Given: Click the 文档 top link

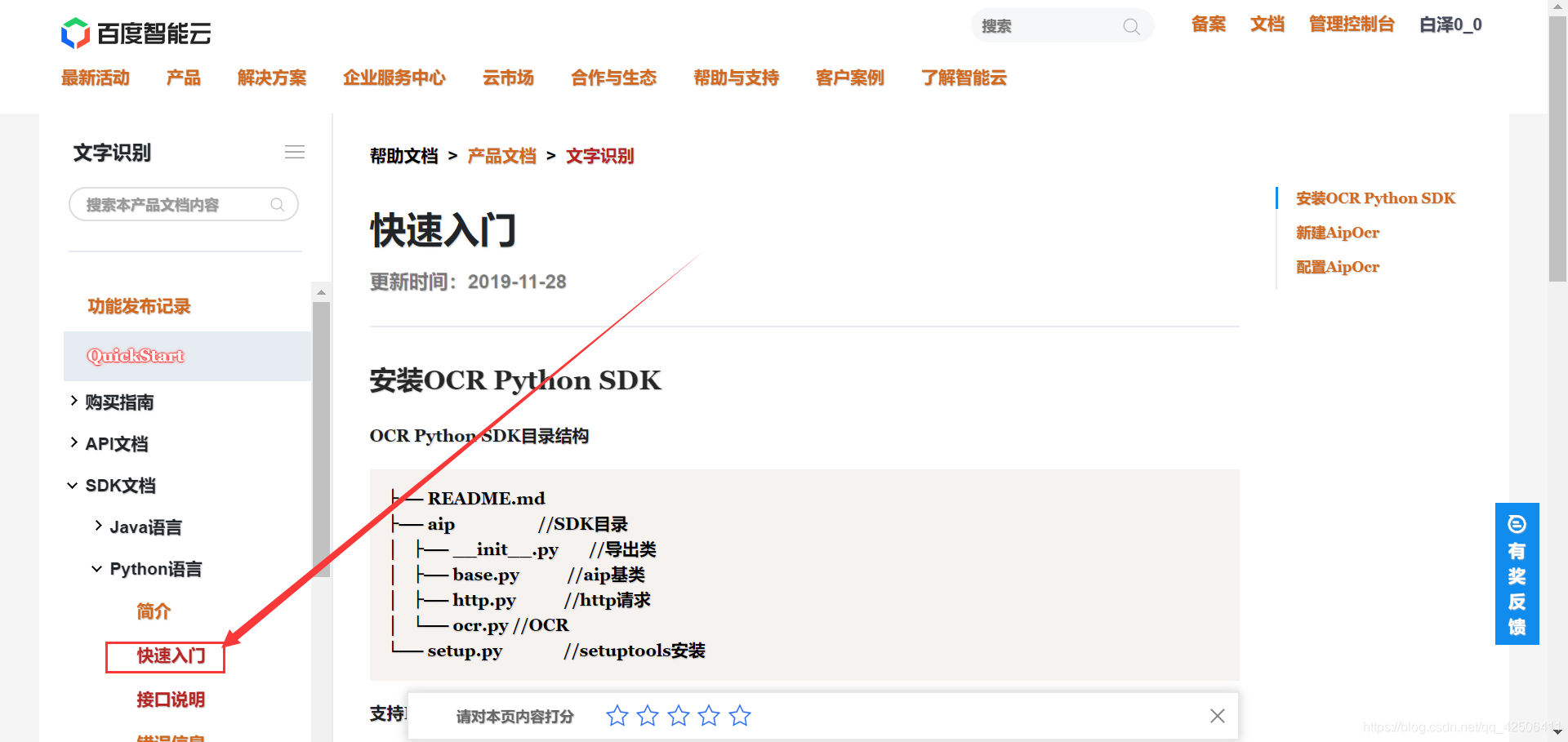Looking at the screenshot, I should click(1267, 24).
